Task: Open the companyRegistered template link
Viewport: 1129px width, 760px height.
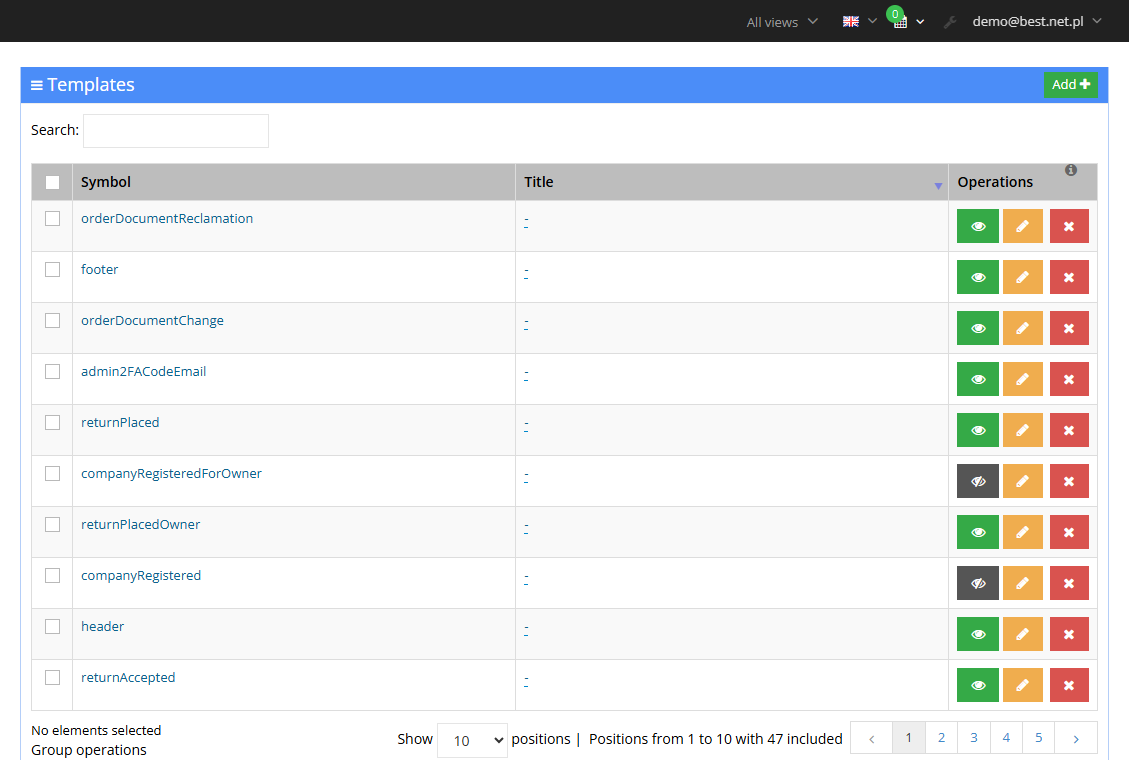Action: point(141,576)
